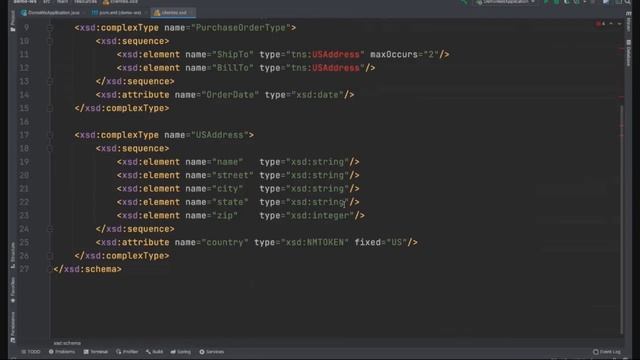Click fold end marker on line 26

tap(50, 256)
